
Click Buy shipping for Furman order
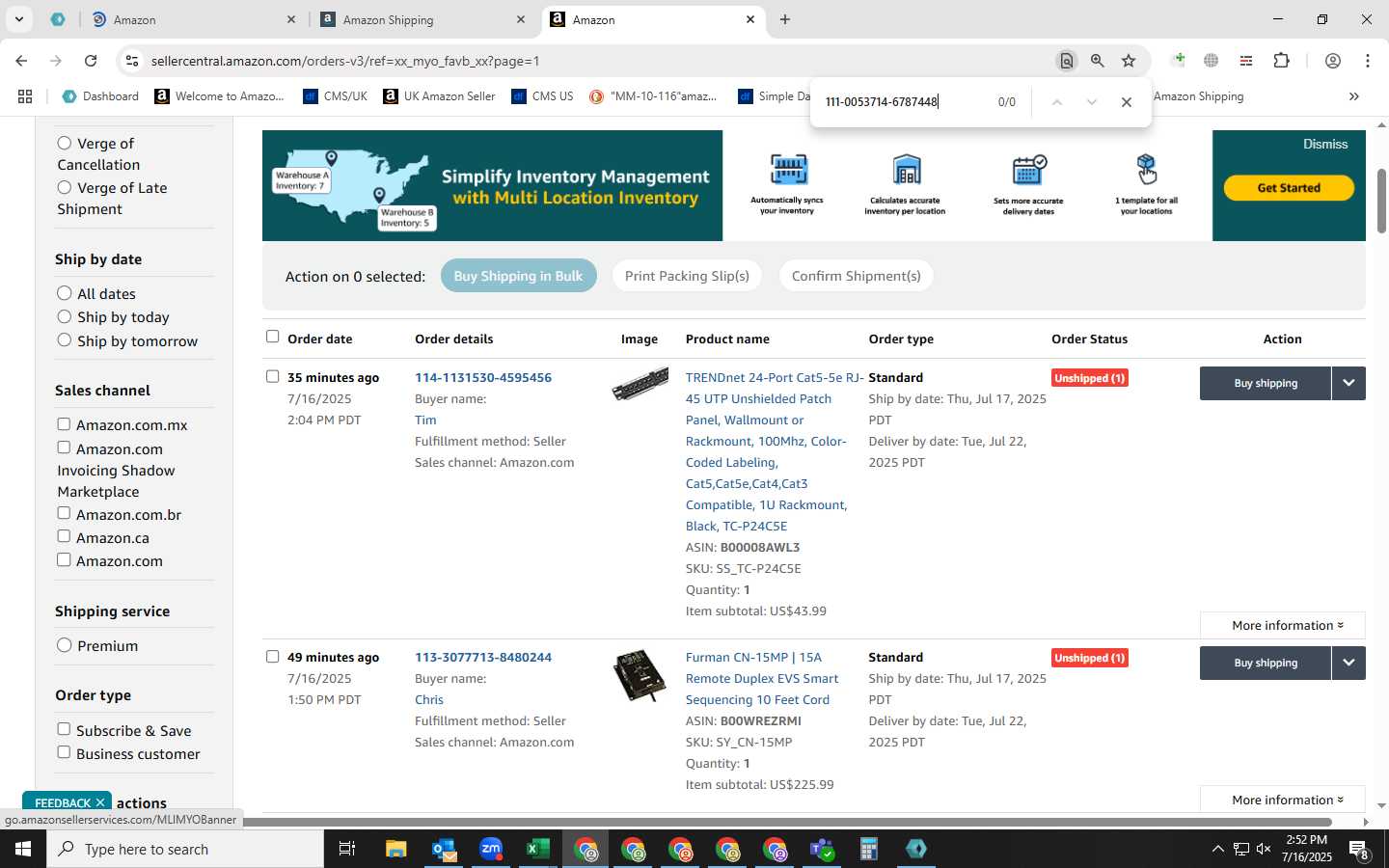click(x=1266, y=663)
